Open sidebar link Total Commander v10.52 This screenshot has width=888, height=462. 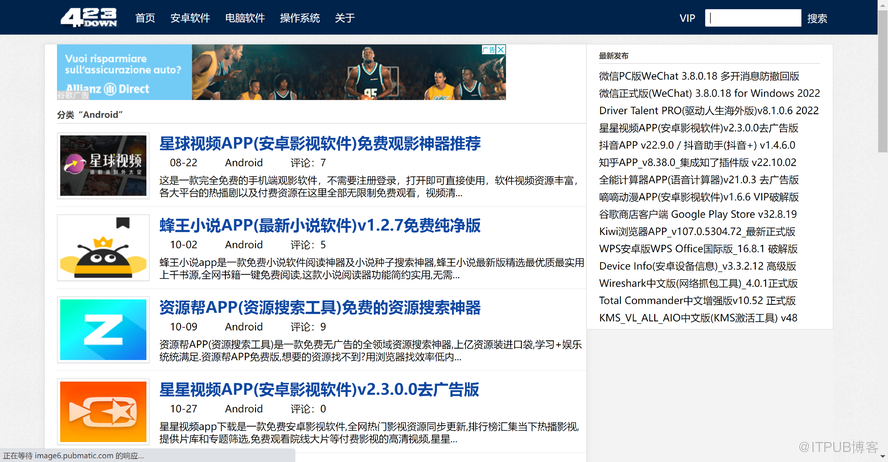697,301
